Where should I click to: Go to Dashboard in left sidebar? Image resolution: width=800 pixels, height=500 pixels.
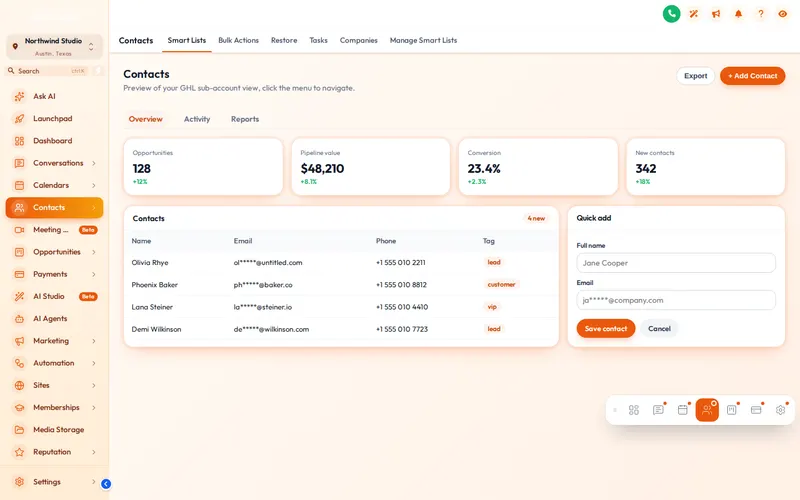coord(54,141)
